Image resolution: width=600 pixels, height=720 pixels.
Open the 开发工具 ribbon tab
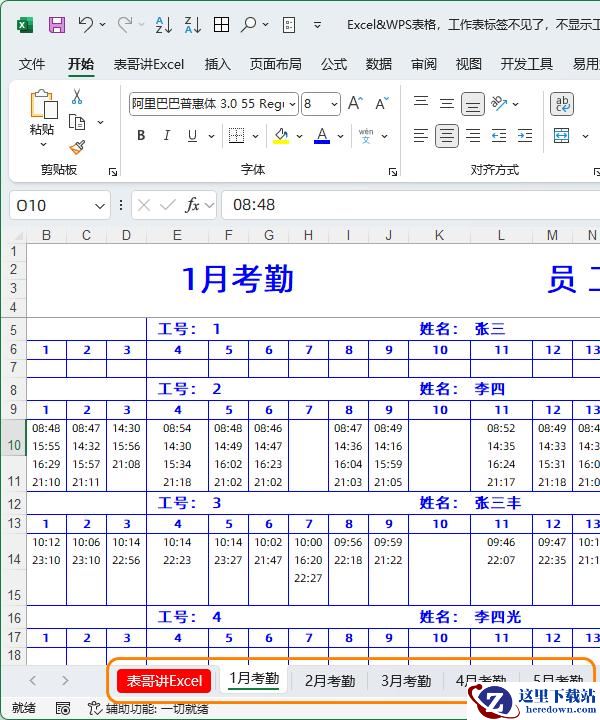[527, 64]
